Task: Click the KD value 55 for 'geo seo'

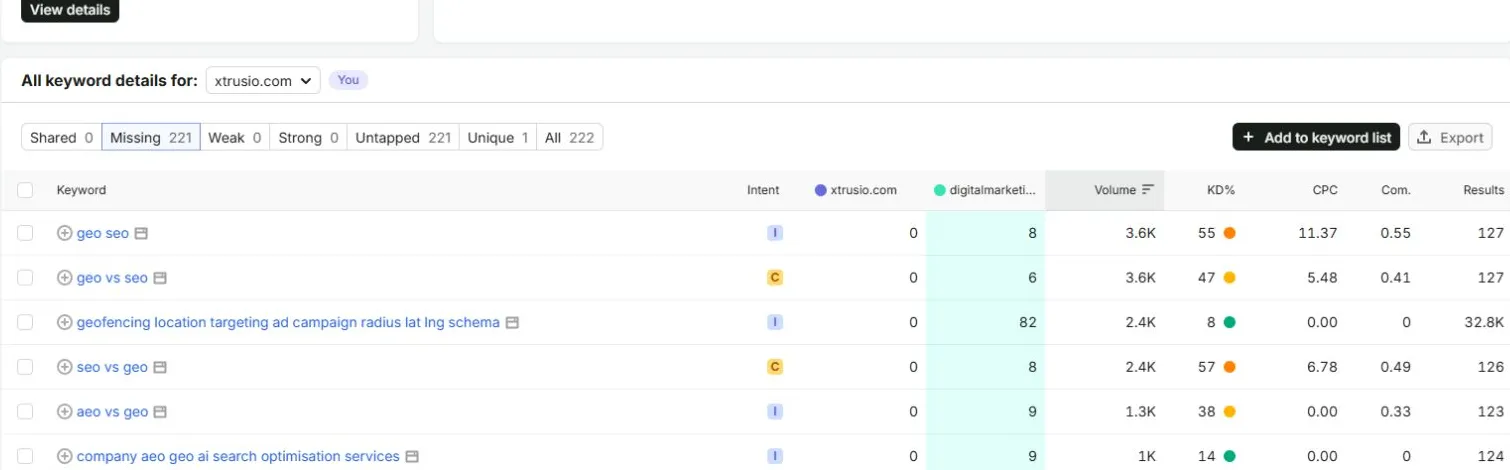Action: [x=1207, y=233]
